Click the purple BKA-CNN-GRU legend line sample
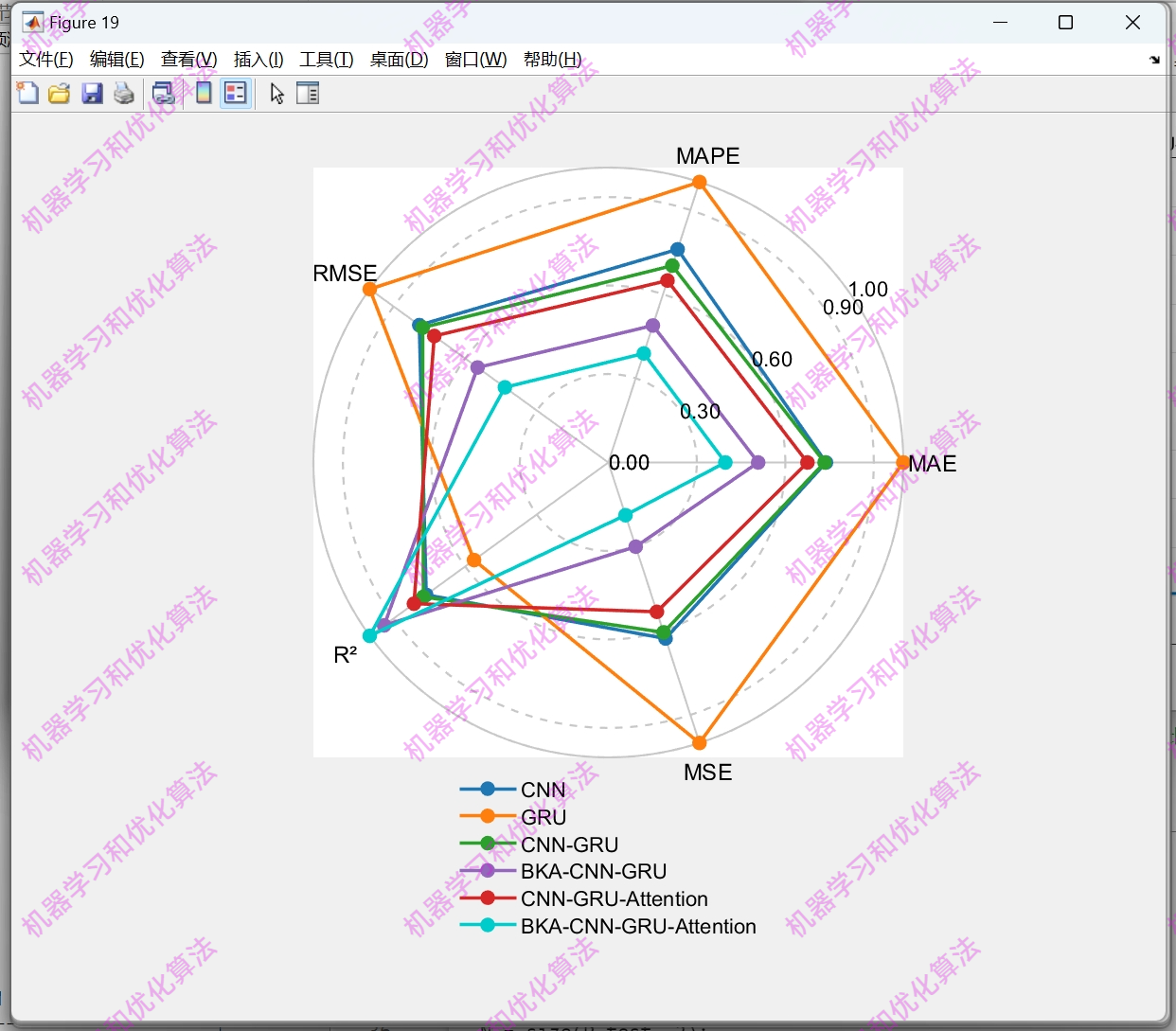1176x1031 pixels. pyautogui.click(x=488, y=870)
